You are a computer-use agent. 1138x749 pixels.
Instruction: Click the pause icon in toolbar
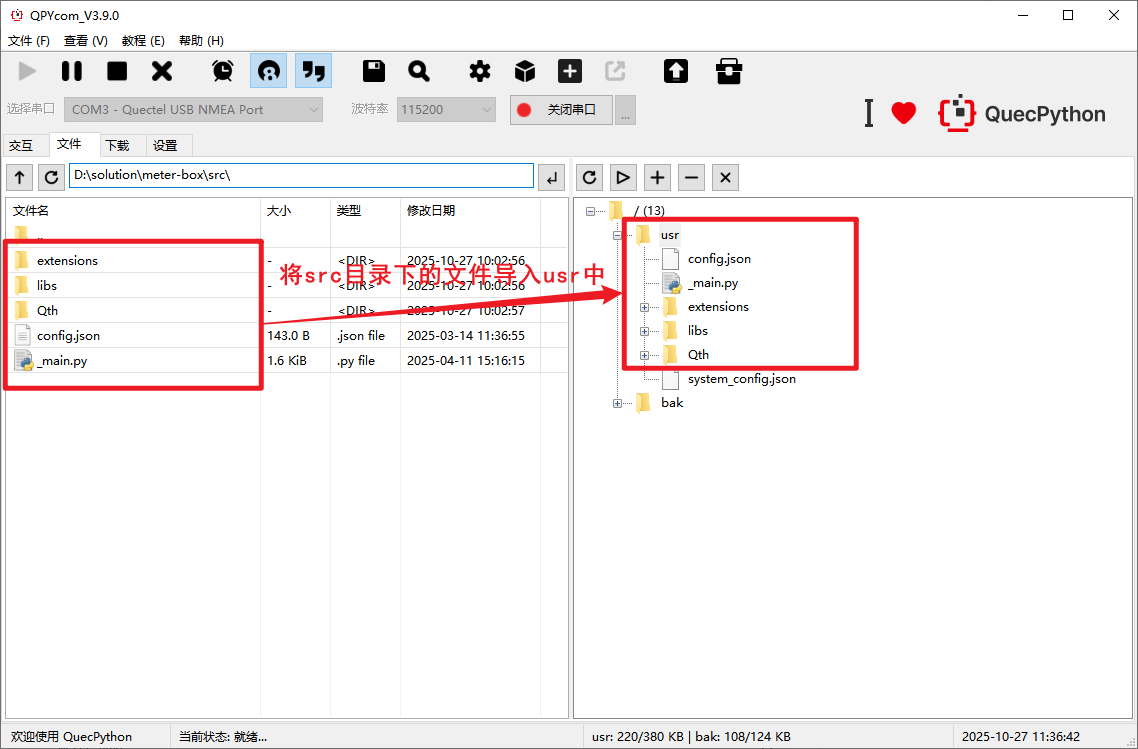(72, 71)
